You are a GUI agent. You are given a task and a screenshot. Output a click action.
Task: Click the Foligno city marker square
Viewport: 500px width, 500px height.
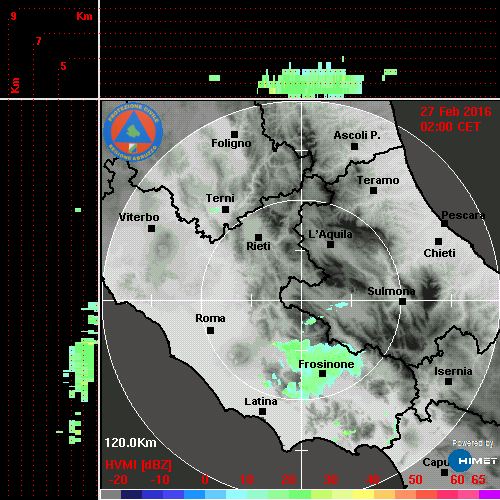[234, 134]
